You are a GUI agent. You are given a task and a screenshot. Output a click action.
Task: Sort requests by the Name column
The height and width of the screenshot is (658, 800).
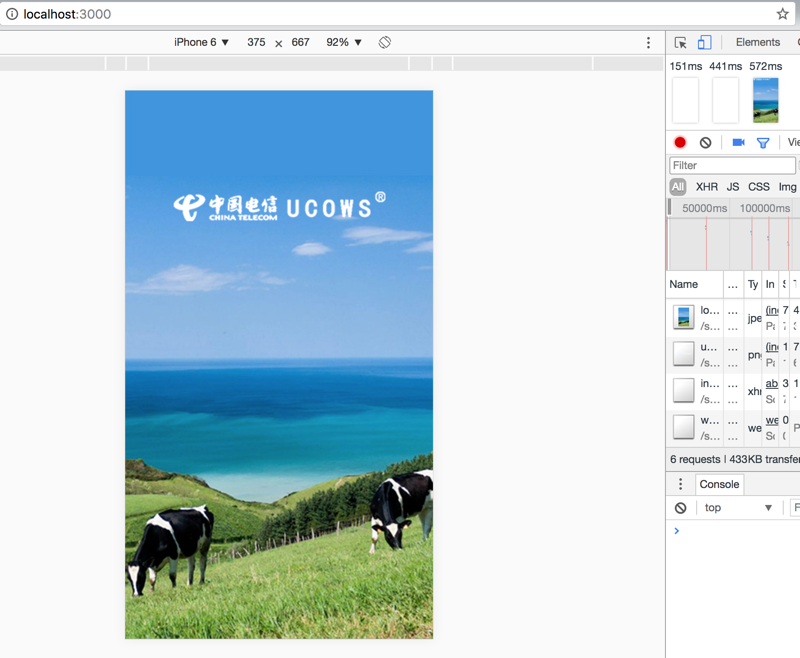pos(694,284)
